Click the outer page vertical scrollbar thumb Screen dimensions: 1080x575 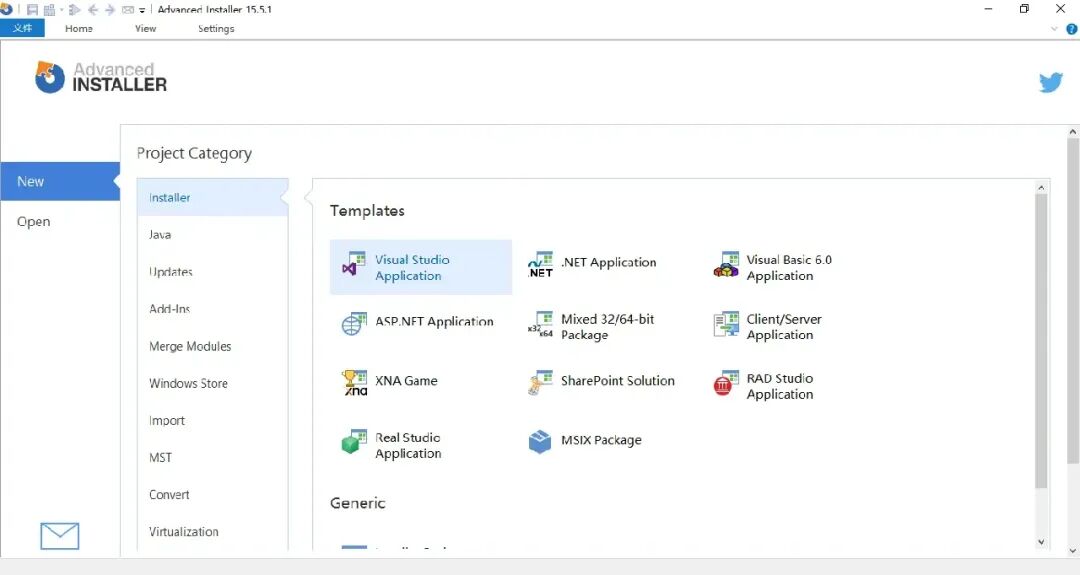click(1072, 300)
